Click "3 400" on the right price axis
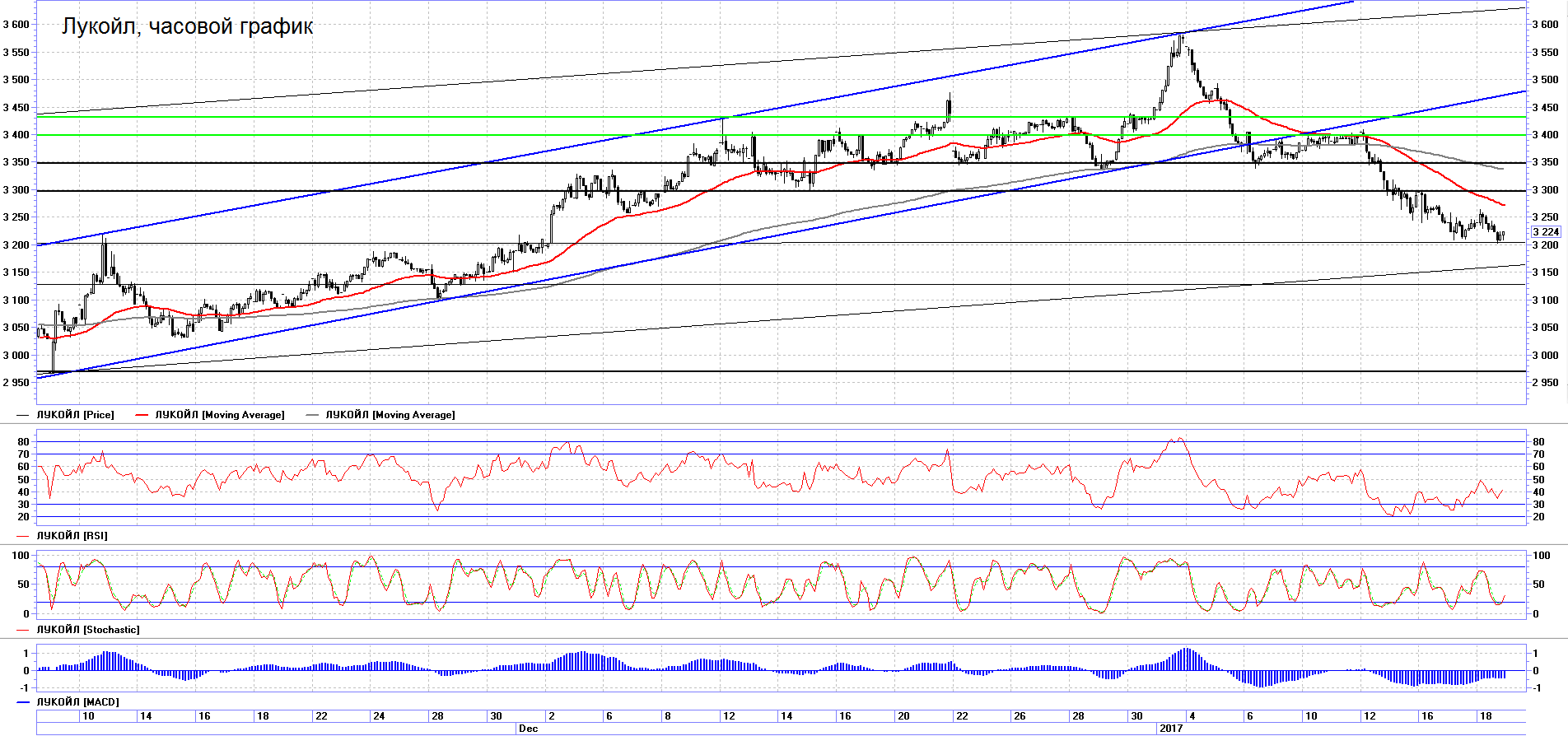 tap(1545, 135)
